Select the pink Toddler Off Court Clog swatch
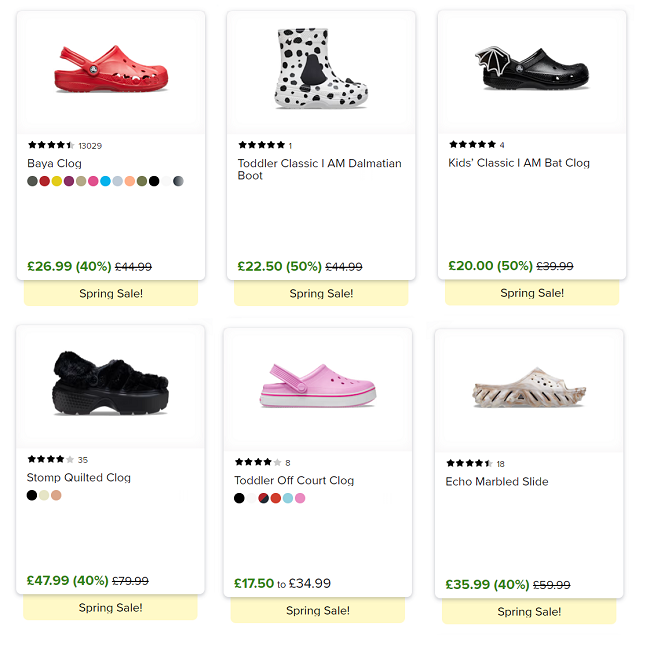The image size is (650, 648). 300,498
